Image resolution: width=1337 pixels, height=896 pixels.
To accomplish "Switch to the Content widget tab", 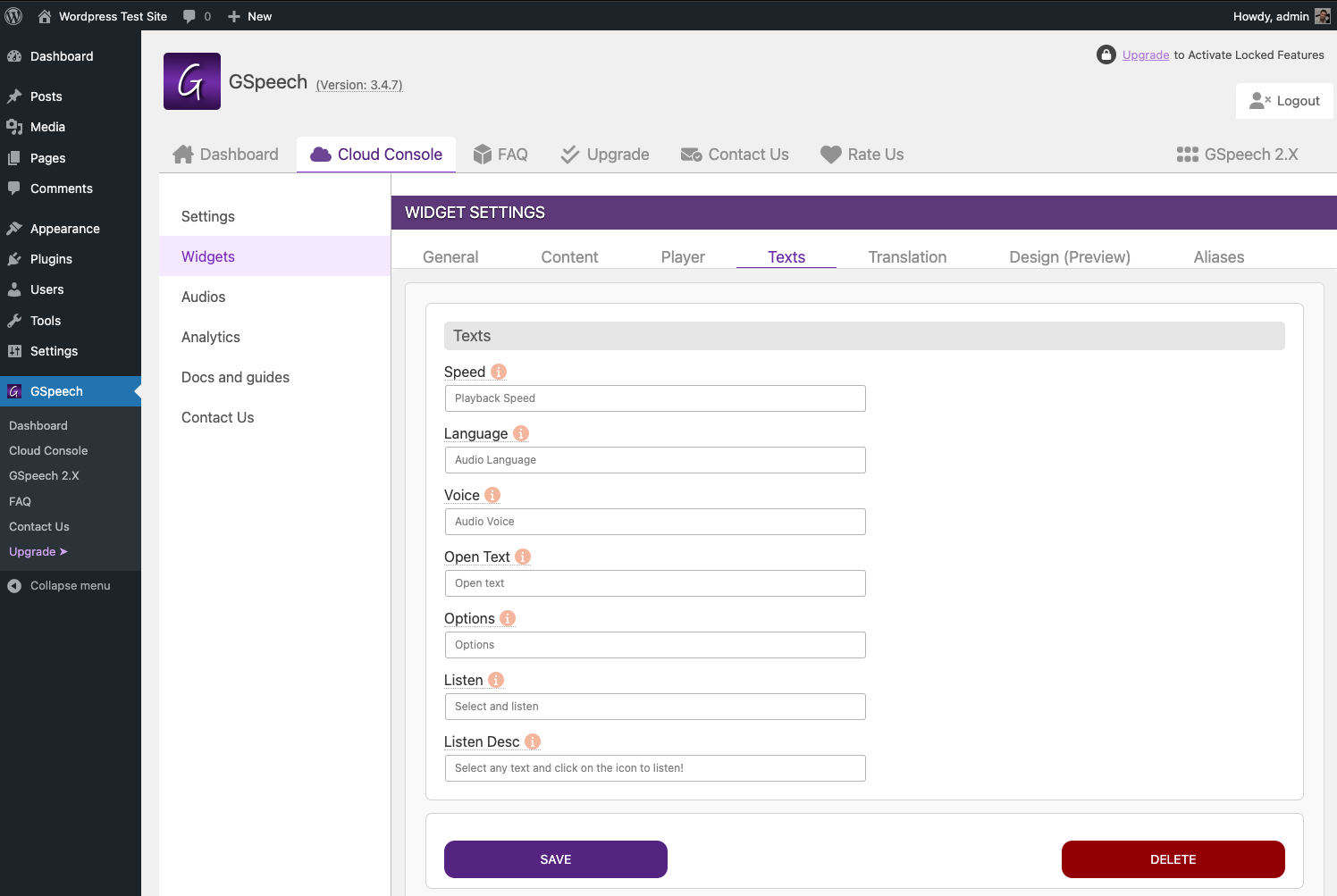I will click(569, 257).
